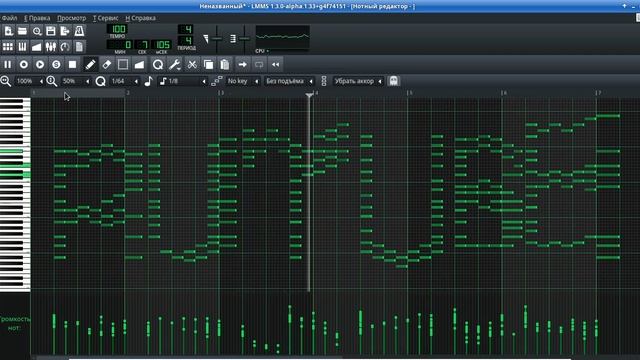
Task: Open the No key dropdown
Action: pyautogui.click(x=243, y=81)
